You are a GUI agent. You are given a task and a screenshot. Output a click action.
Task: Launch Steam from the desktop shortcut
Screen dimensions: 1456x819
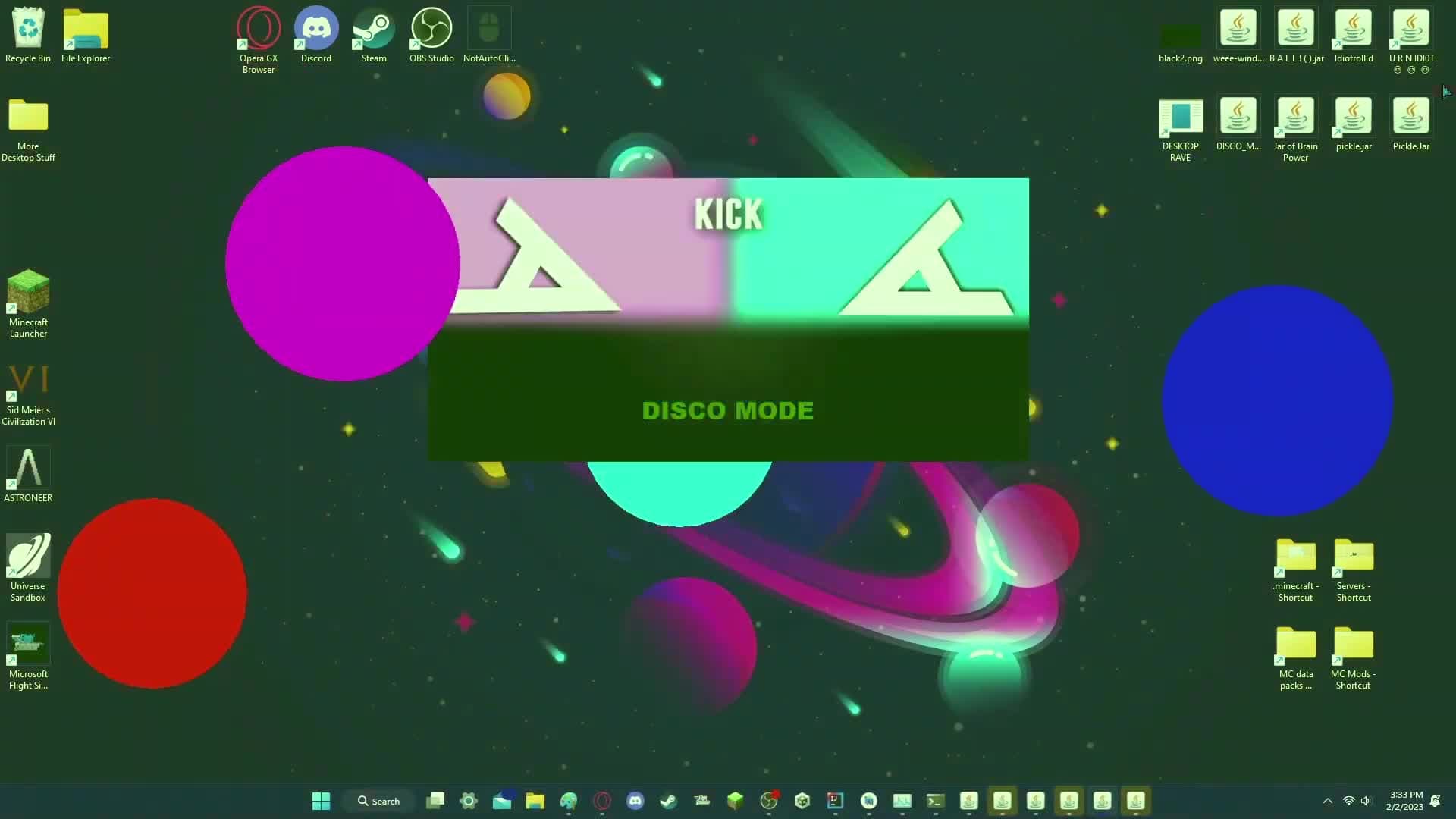pos(374,36)
